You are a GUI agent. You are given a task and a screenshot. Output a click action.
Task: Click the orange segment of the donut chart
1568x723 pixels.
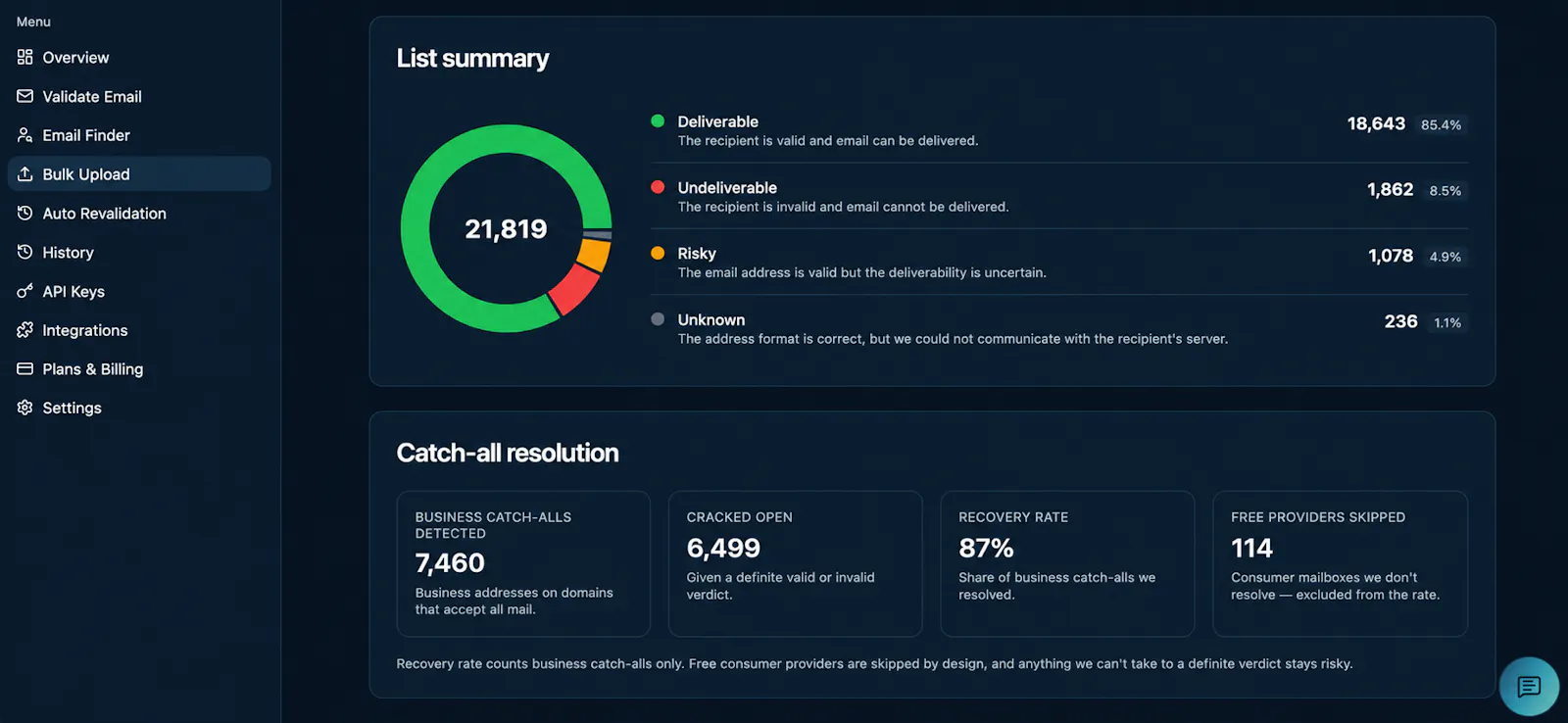pos(594,255)
